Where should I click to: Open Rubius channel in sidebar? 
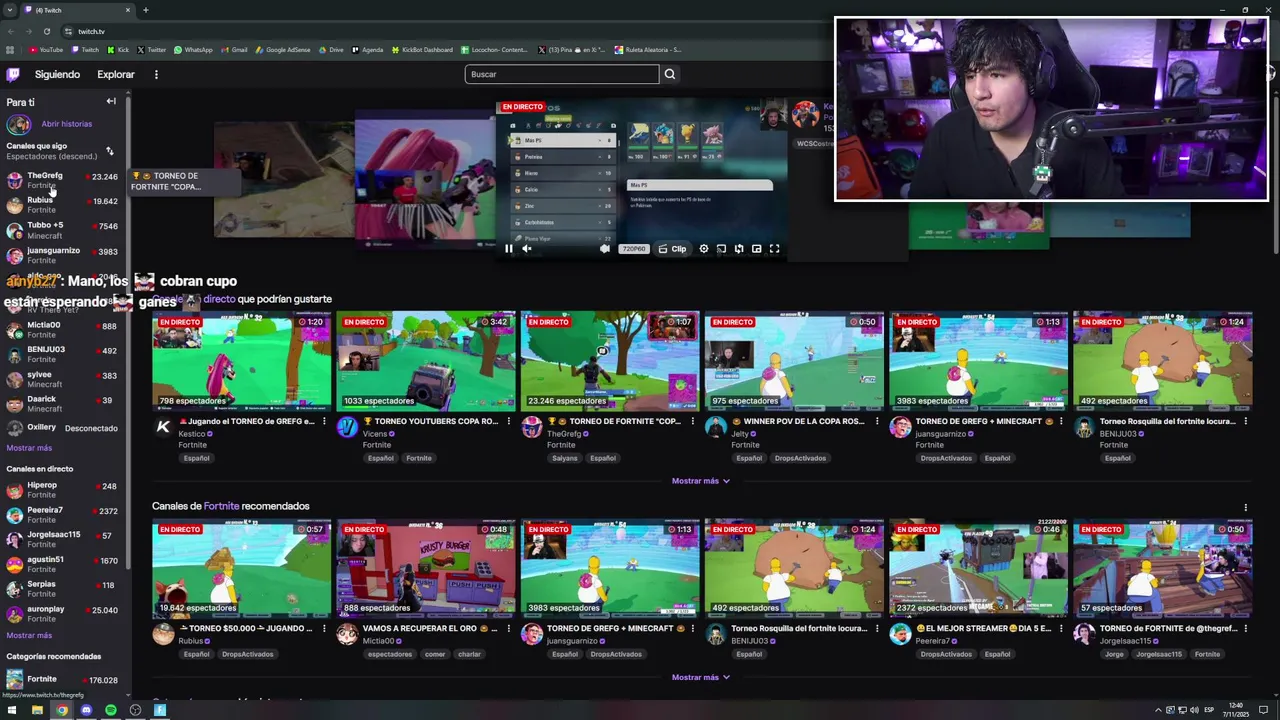point(65,205)
